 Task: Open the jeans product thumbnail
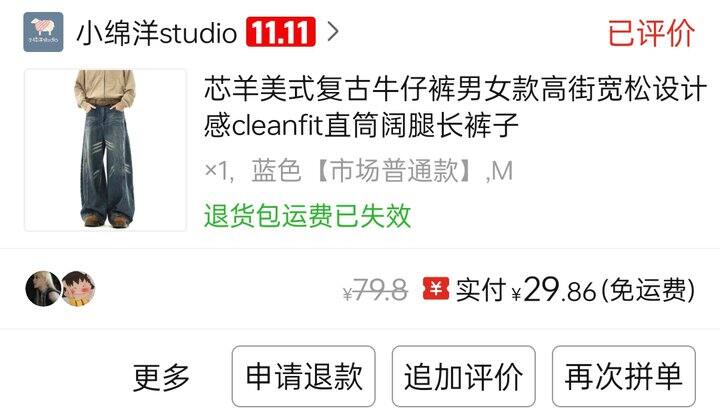[x=105, y=150]
